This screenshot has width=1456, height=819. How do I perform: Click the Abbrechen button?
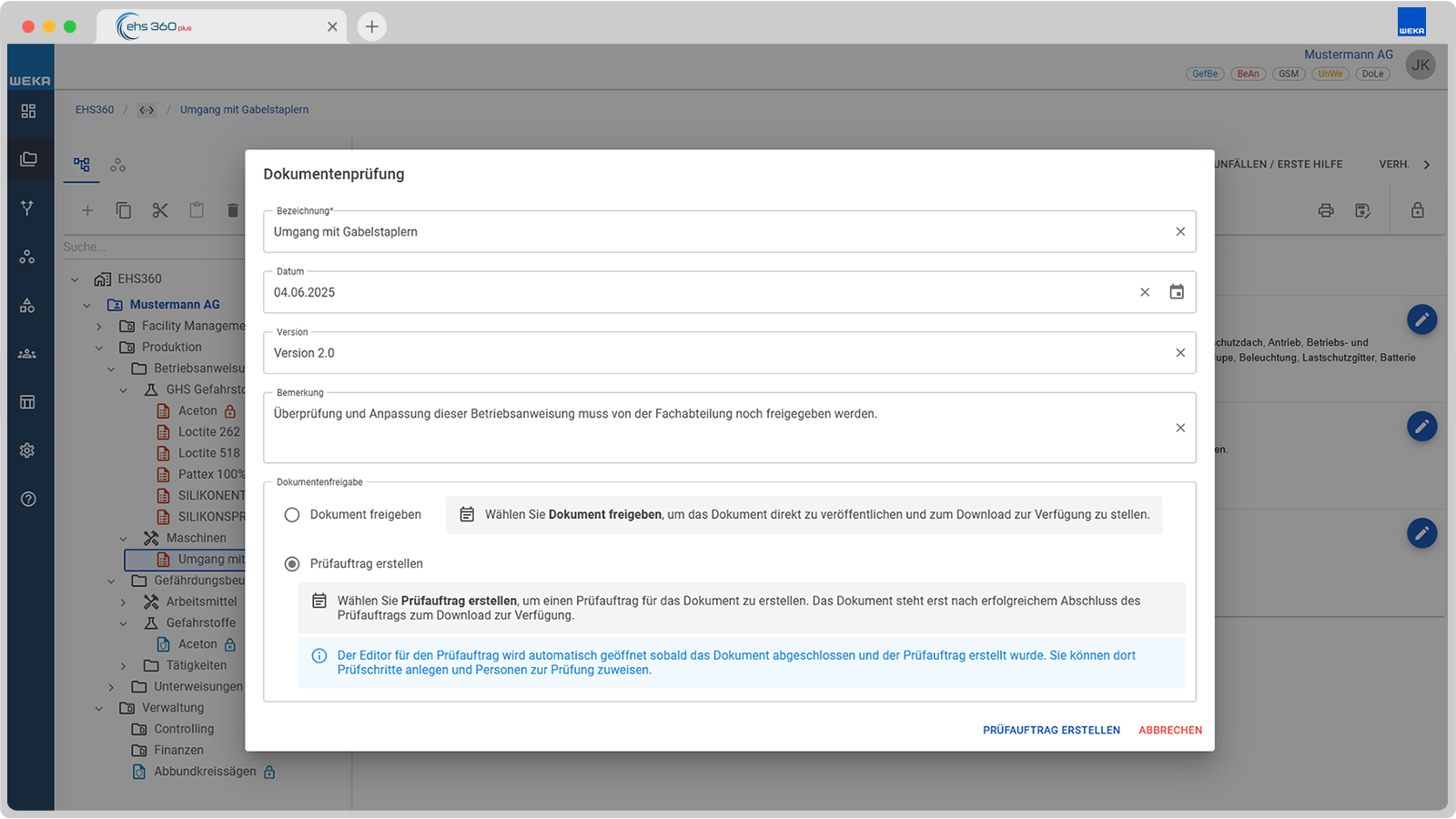pyautogui.click(x=1170, y=730)
